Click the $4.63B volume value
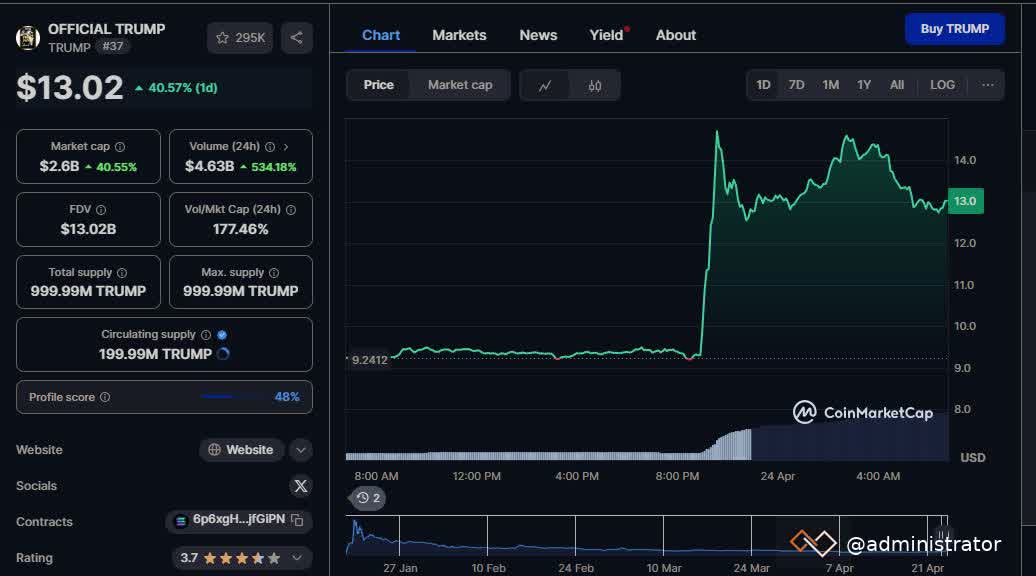This screenshot has width=1036, height=576. (x=209, y=166)
